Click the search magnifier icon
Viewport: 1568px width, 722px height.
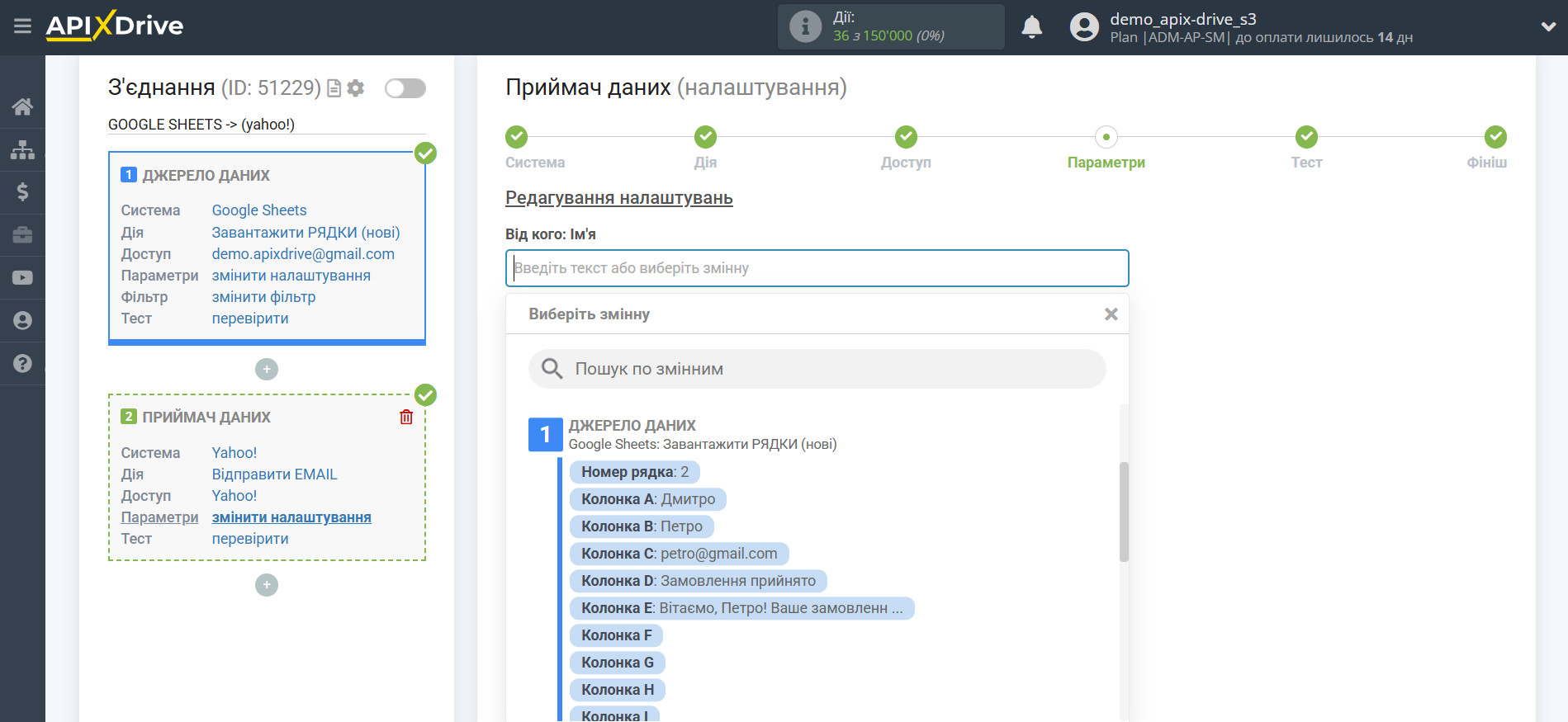(x=552, y=368)
